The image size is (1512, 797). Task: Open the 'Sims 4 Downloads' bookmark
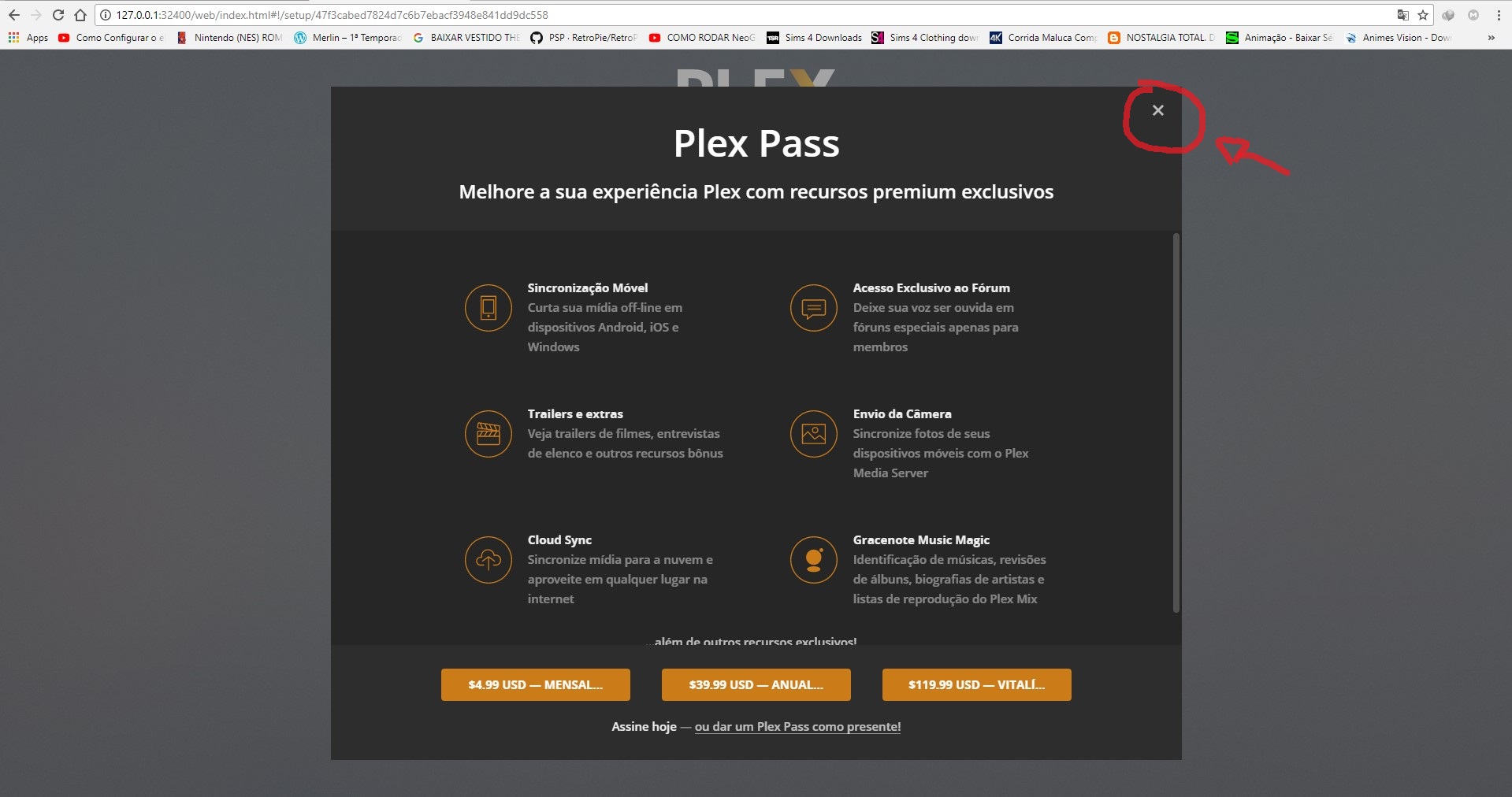pyautogui.click(x=815, y=37)
